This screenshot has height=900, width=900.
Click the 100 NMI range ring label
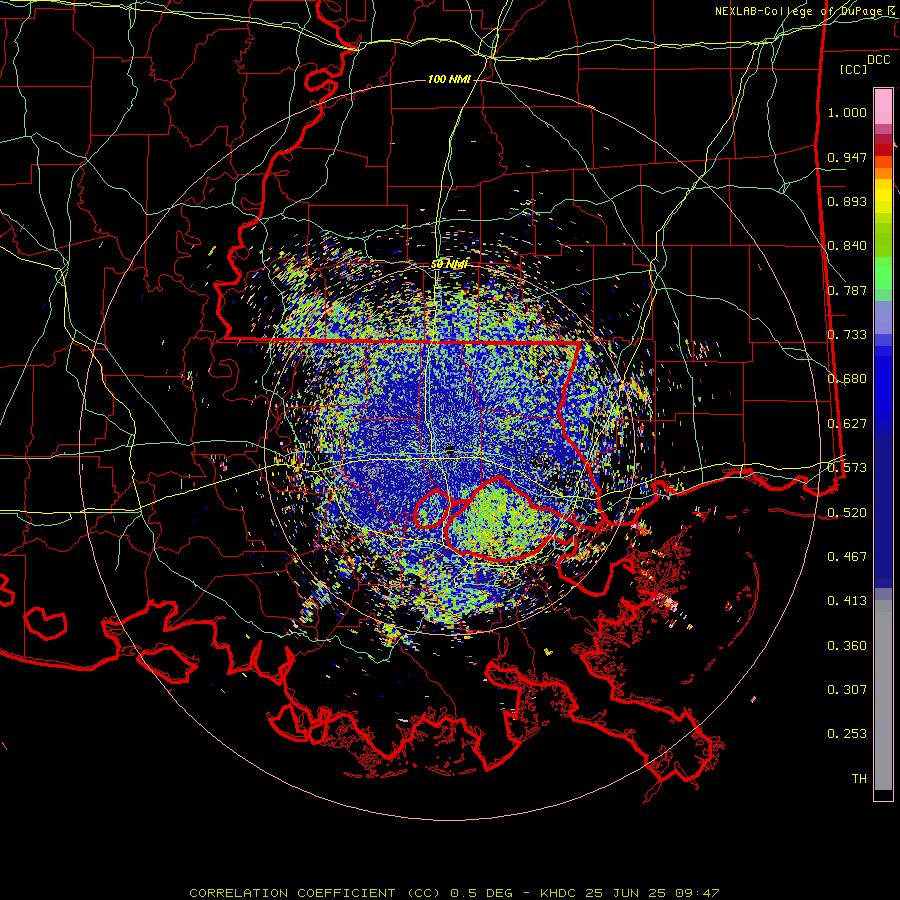(x=449, y=79)
